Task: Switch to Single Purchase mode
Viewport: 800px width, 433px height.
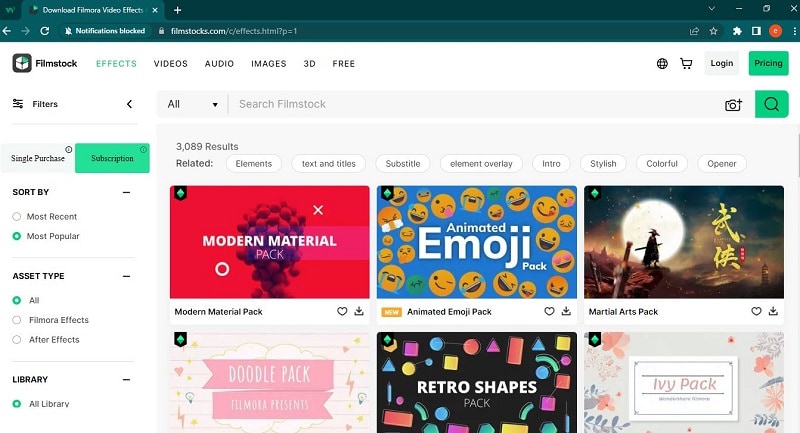Action: click(38, 158)
